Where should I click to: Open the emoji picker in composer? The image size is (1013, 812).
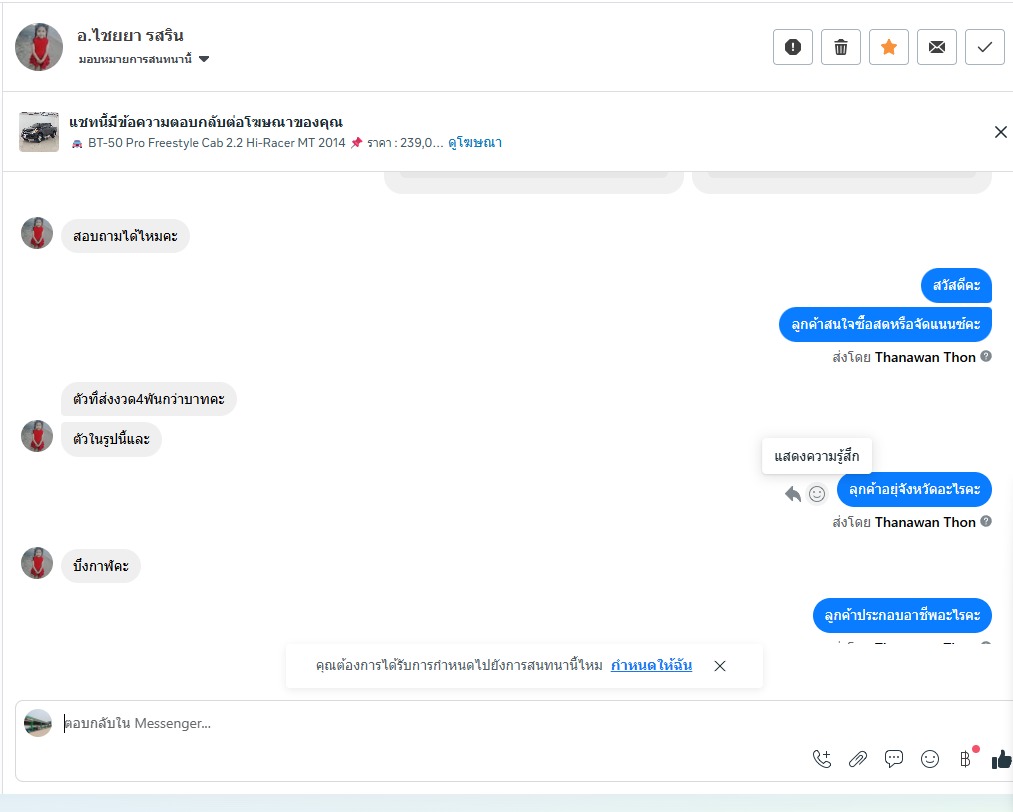point(930,759)
